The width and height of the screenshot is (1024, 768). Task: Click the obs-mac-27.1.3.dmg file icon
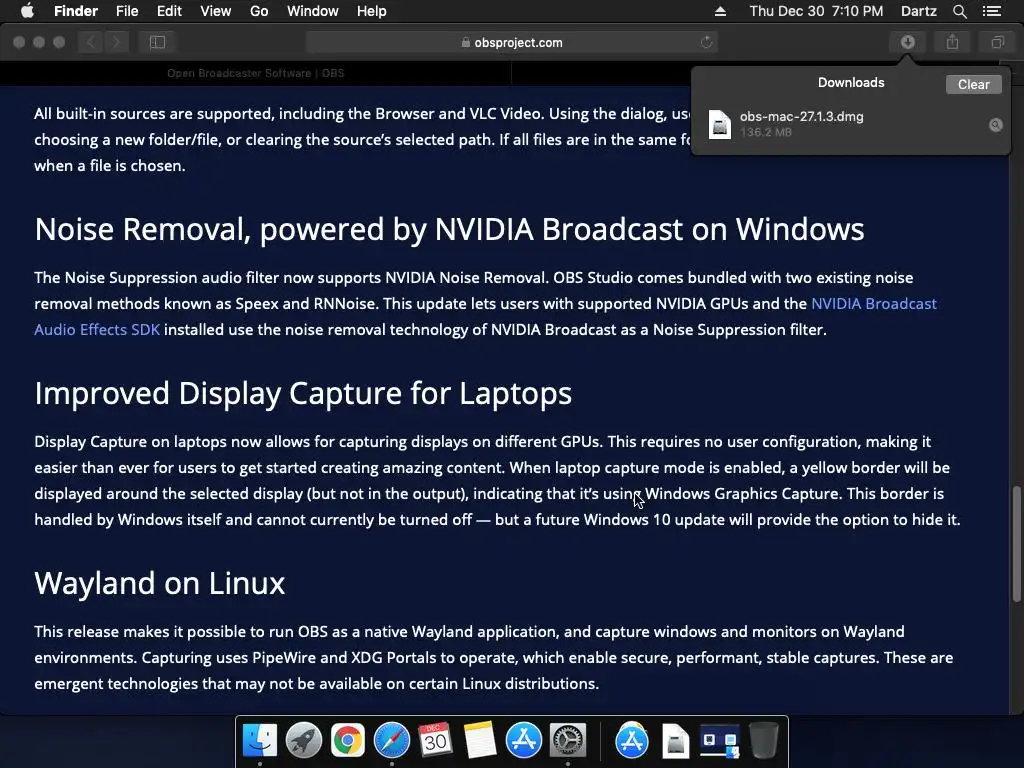point(720,124)
